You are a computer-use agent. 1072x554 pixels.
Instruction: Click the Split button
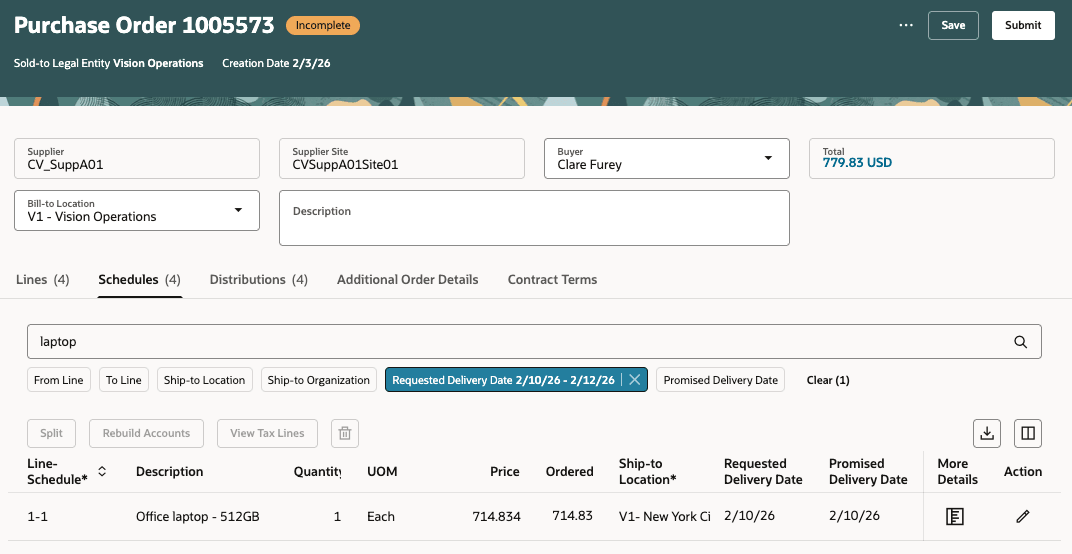[51, 433]
